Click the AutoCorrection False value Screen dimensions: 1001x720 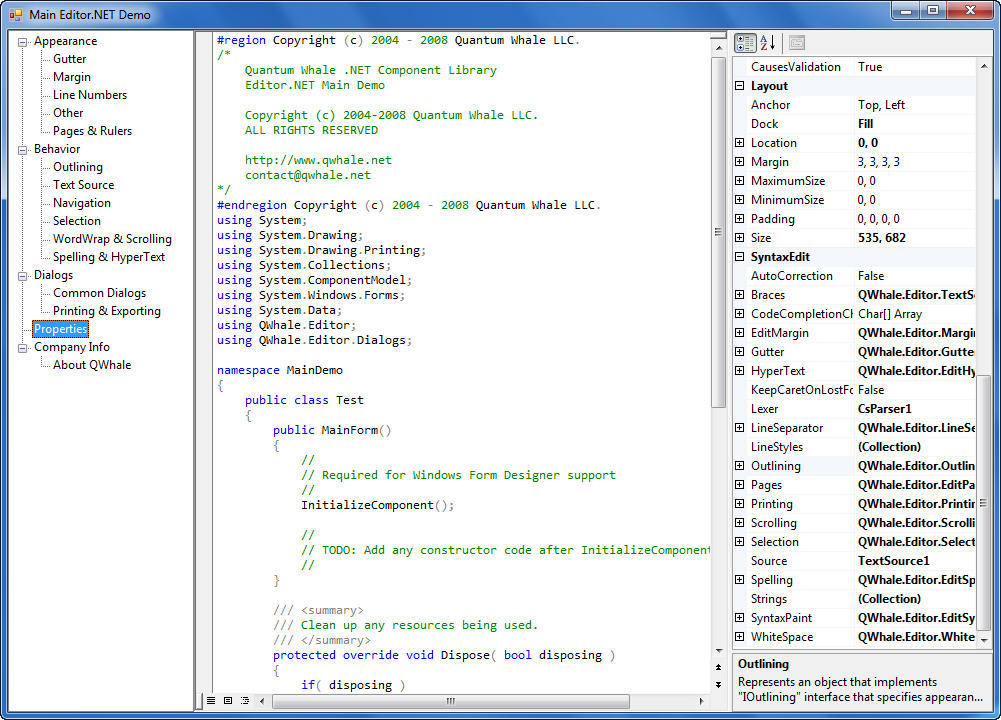point(871,276)
